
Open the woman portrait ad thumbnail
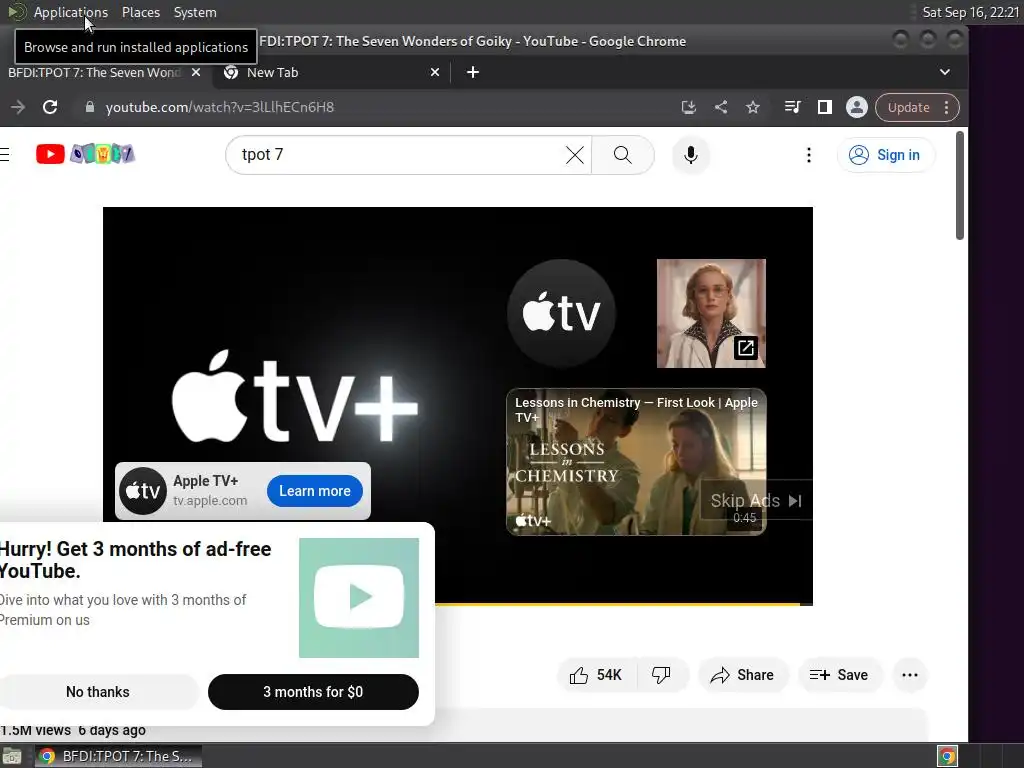(x=711, y=313)
